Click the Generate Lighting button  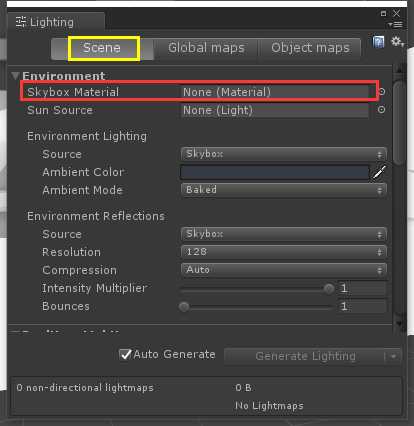(305, 356)
